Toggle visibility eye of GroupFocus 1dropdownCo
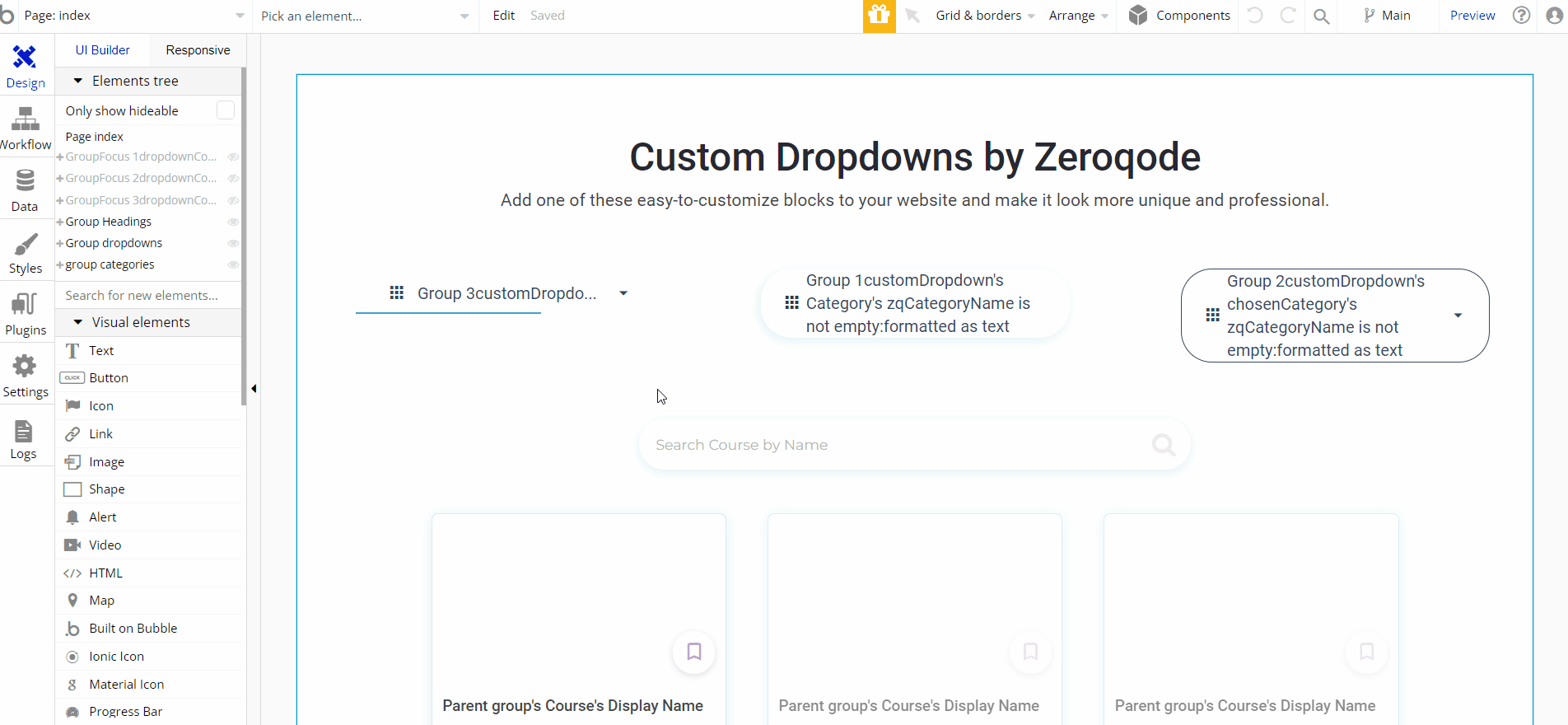Viewport: 1568px width, 725px height. point(233,157)
